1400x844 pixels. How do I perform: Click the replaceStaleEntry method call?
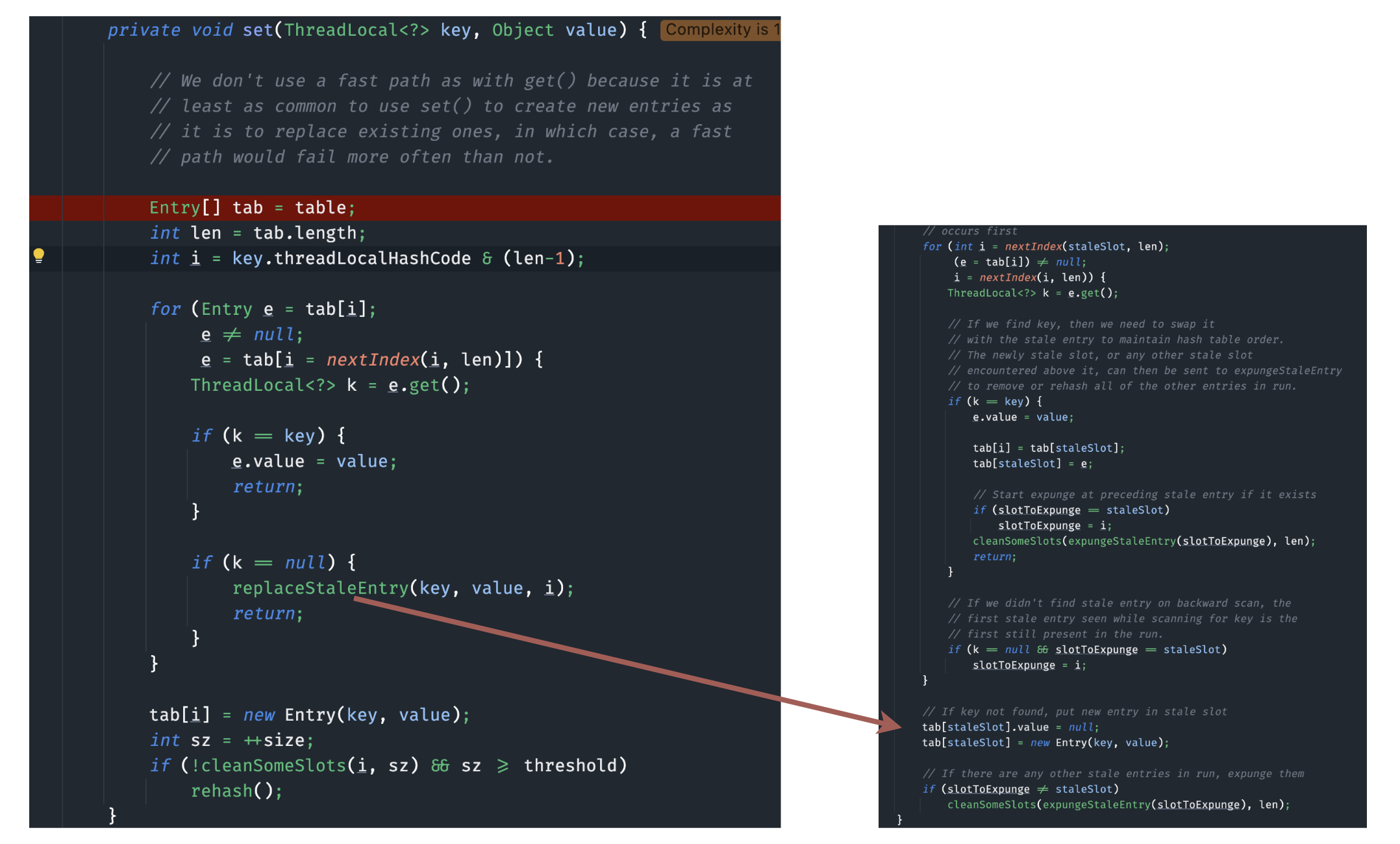coord(319,588)
